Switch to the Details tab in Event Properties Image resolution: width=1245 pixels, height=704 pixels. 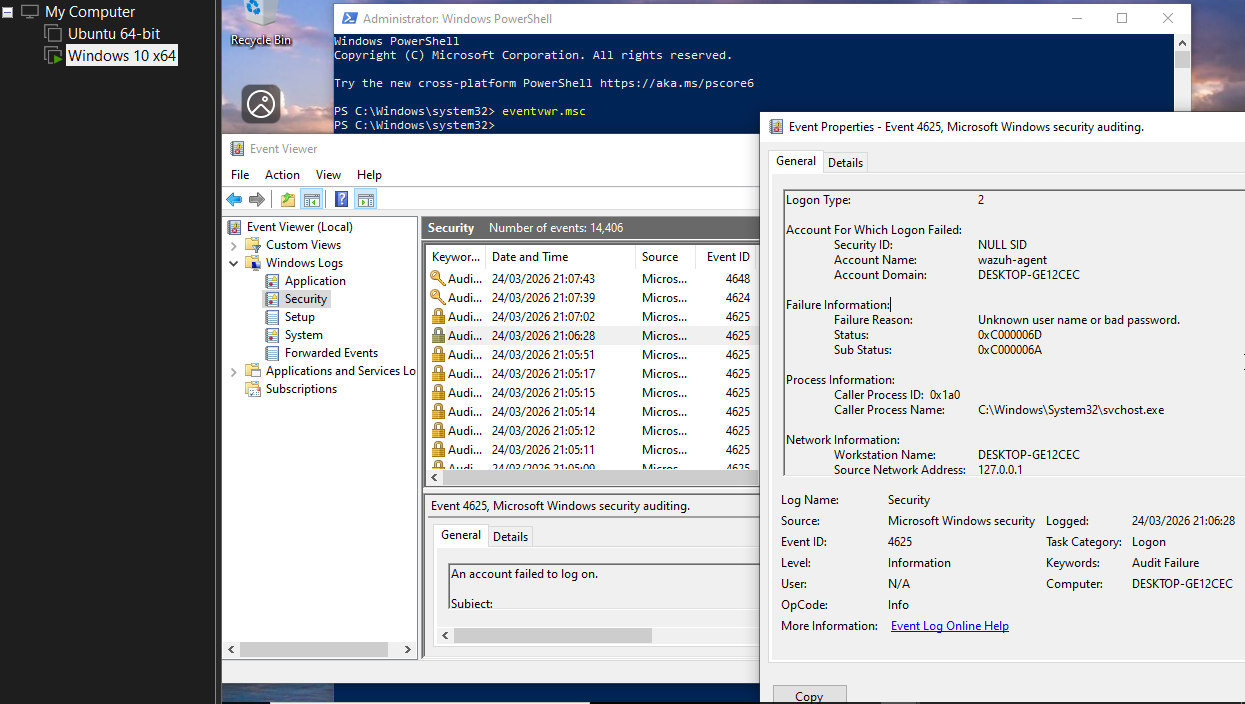845,161
